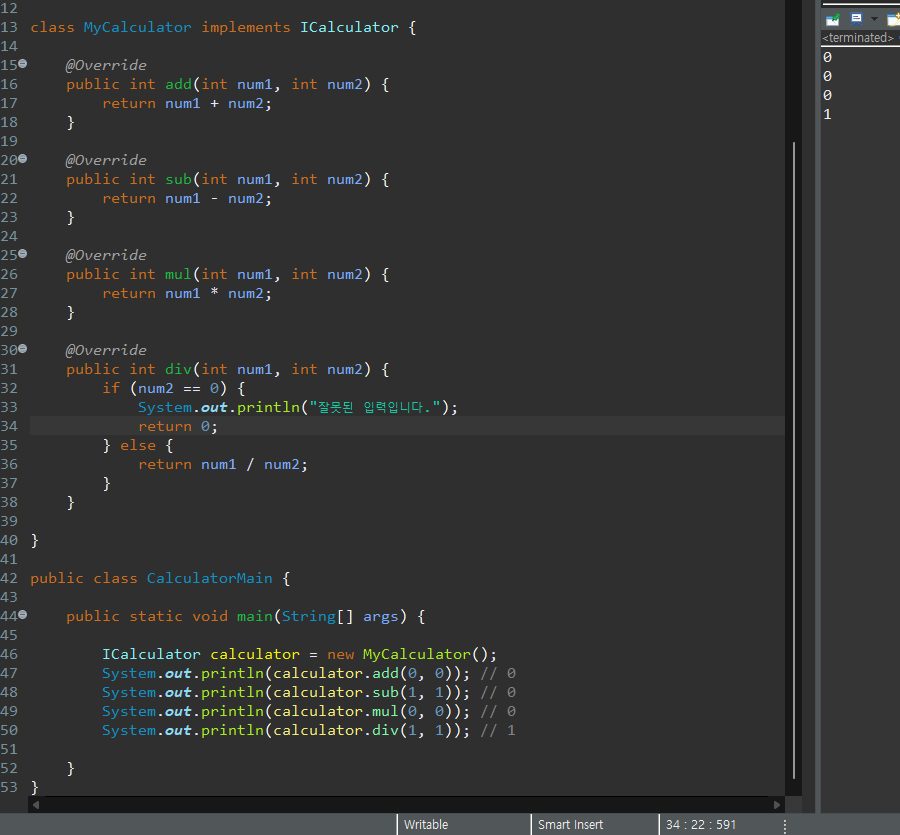Image resolution: width=900 pixels, height=835 pixels.
Task: Click the Smart Insert status field
Action: click(x=595, y=825)
